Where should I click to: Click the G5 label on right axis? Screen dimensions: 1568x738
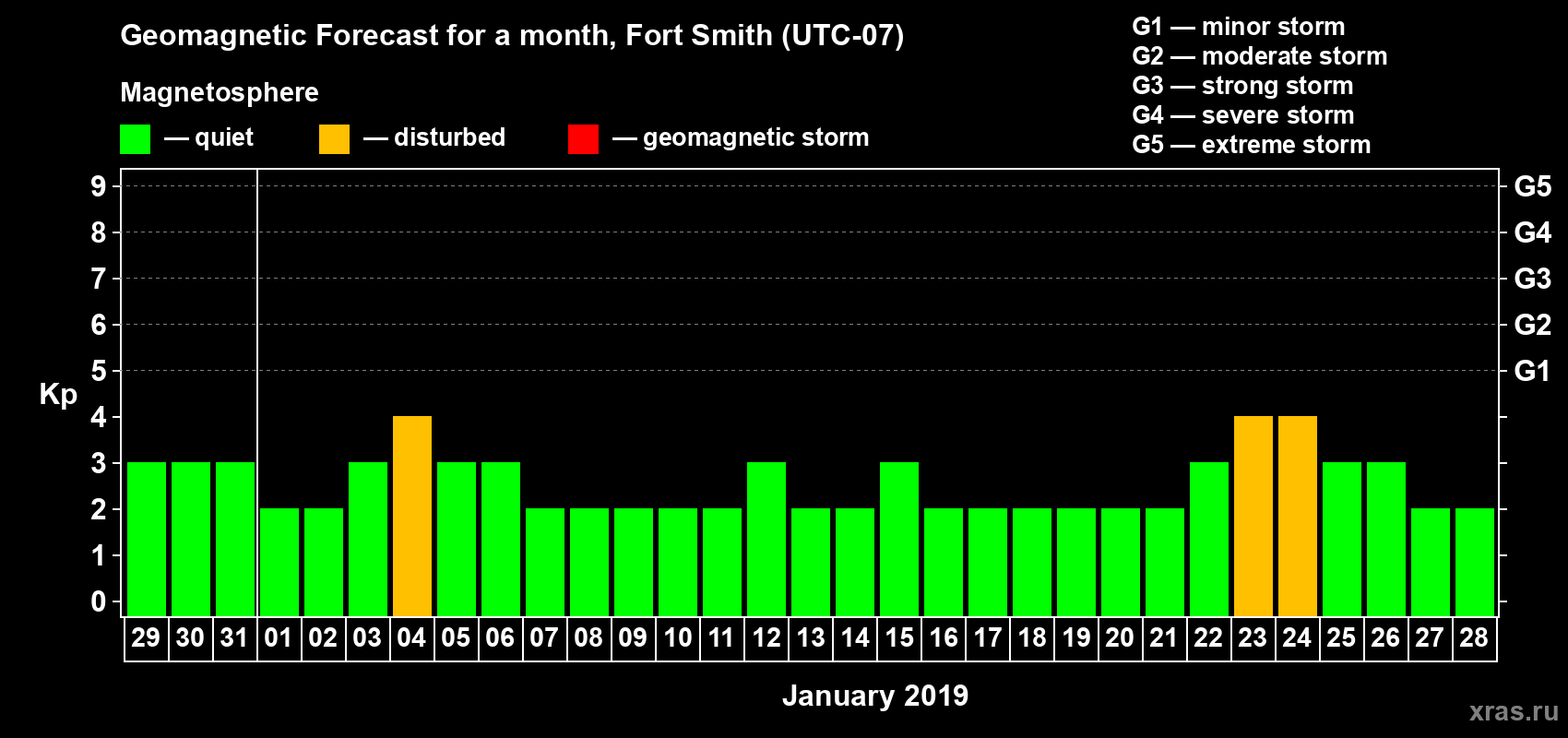pos(1532,186)
